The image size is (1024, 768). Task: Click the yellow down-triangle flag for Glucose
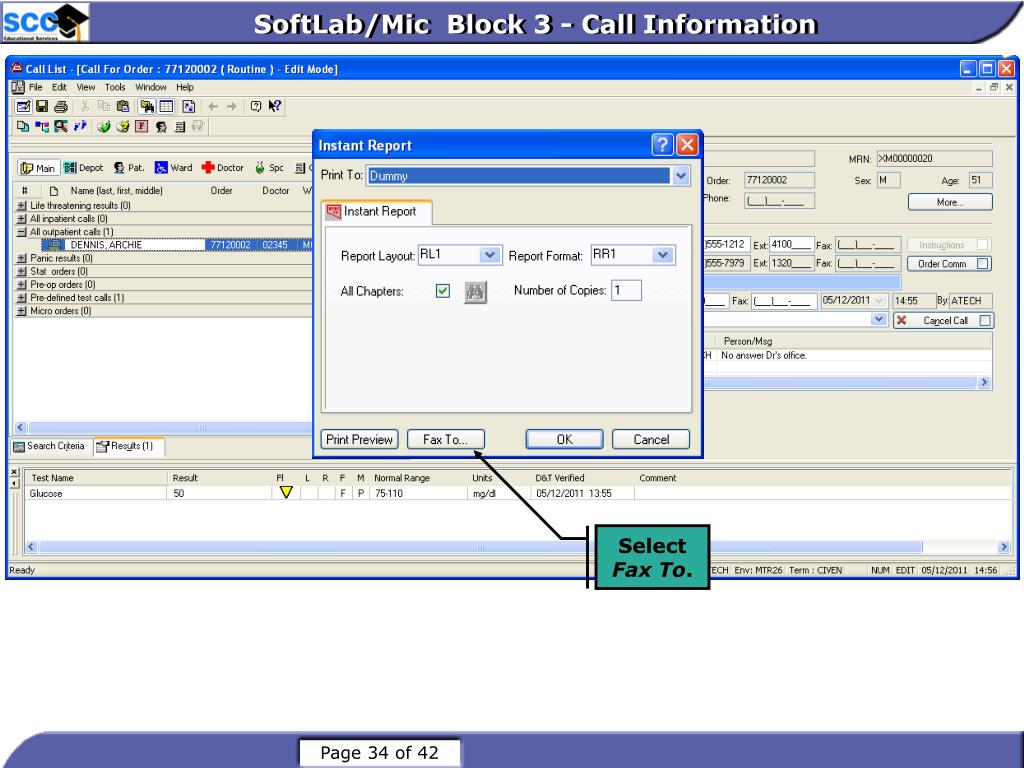click(x=286, y=492)
